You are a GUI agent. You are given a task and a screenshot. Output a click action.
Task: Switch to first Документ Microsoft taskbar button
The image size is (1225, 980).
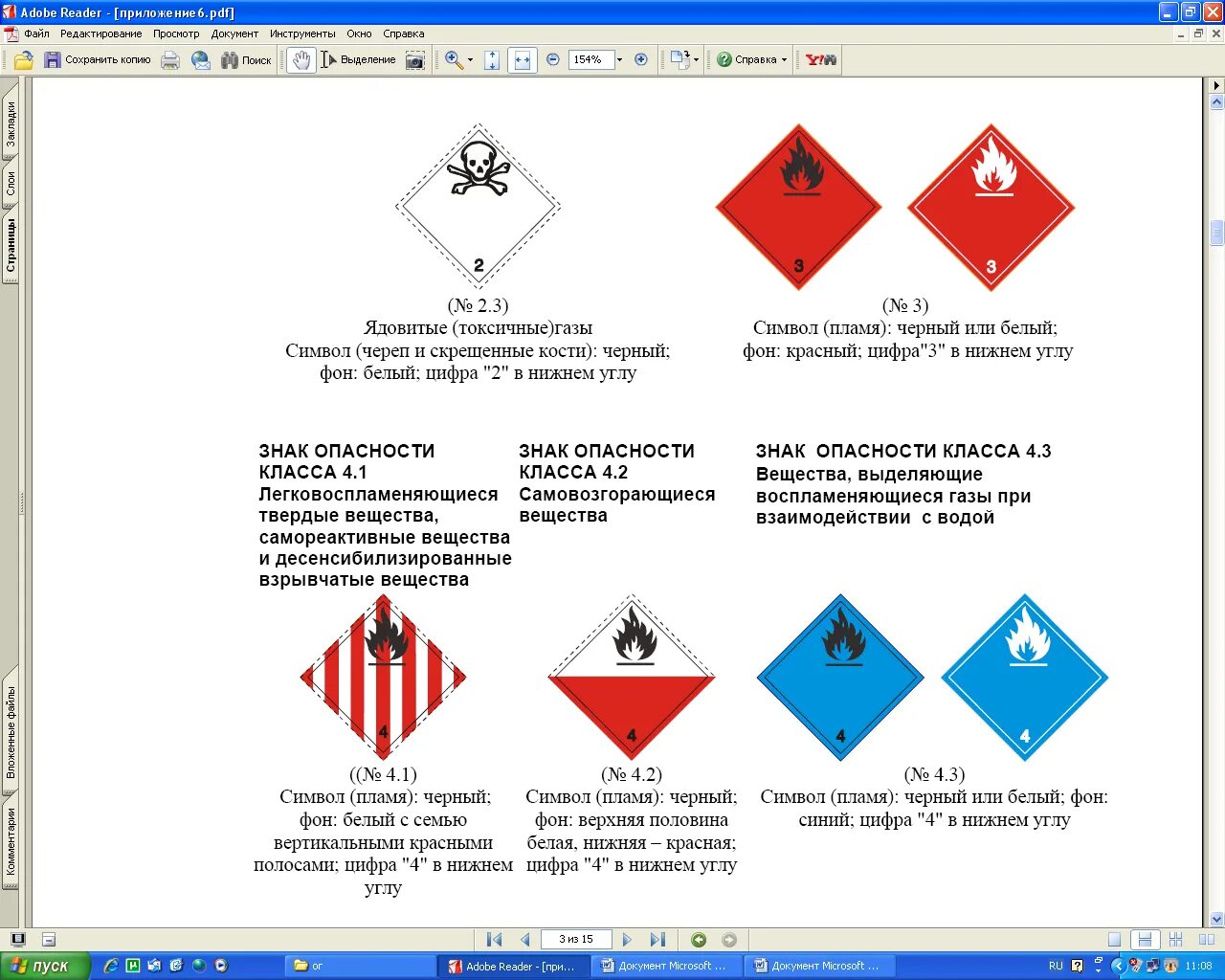(x=666, y=966)
